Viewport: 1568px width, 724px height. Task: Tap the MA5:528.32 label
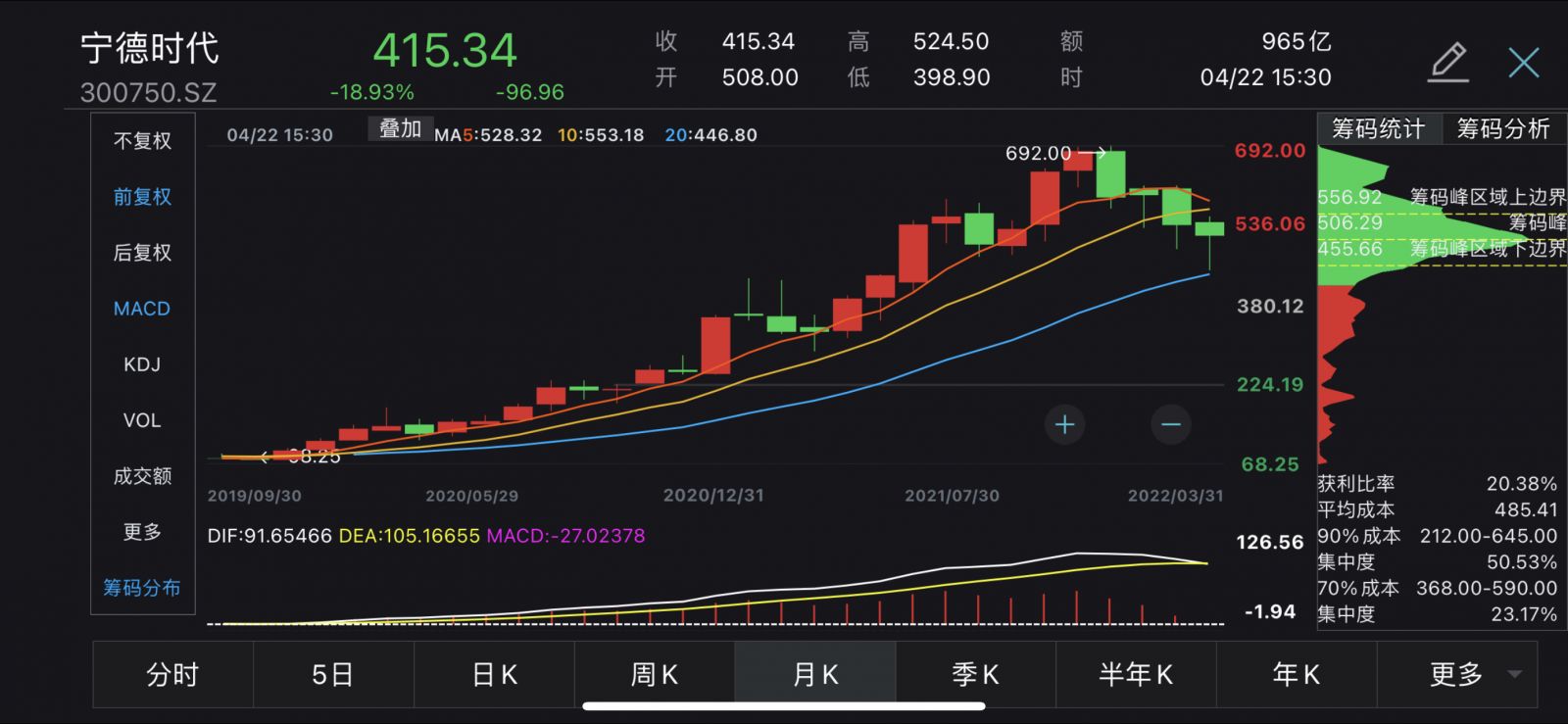(488, 135)
